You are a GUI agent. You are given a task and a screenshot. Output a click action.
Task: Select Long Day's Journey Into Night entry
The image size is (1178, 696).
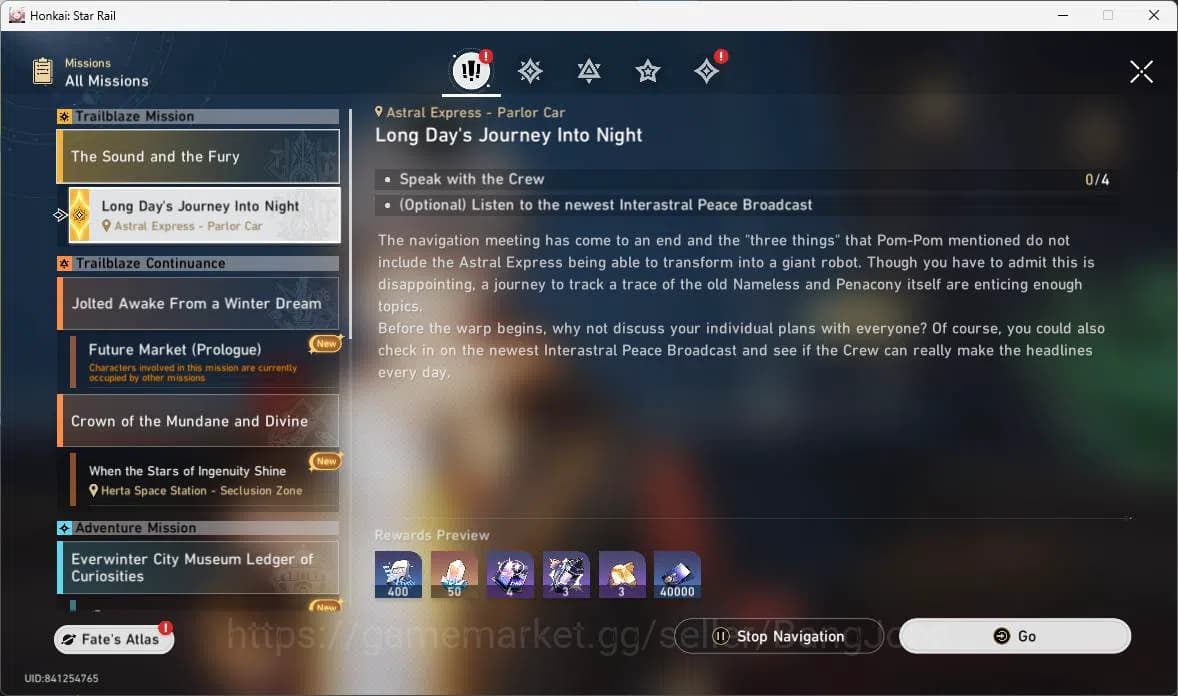tap(204, 215)
